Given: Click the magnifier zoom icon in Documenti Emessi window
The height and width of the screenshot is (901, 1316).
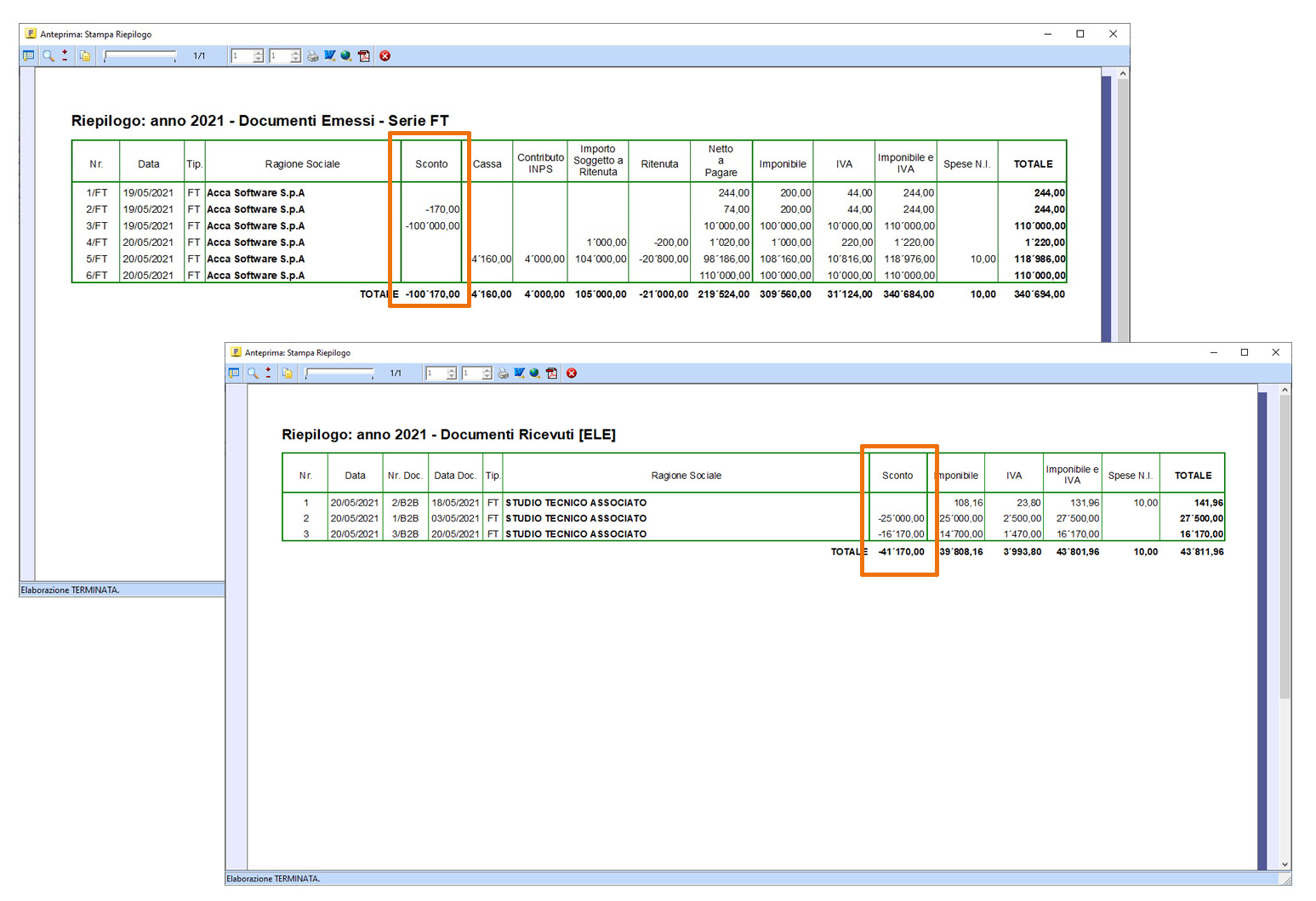Looking at the screenshot, I should [48, 56].
